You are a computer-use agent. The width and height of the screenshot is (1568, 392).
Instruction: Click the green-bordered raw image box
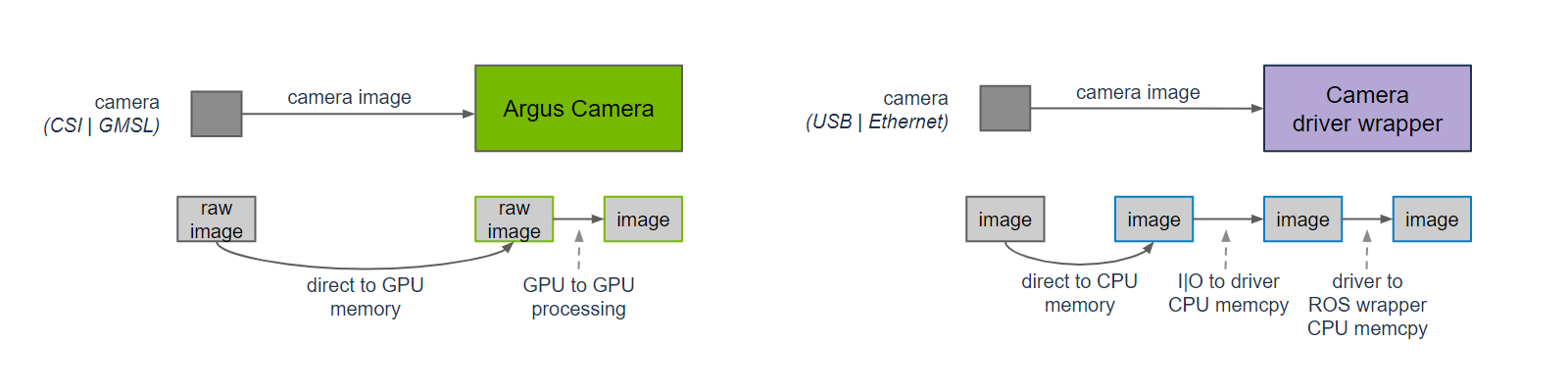[514, 219]
